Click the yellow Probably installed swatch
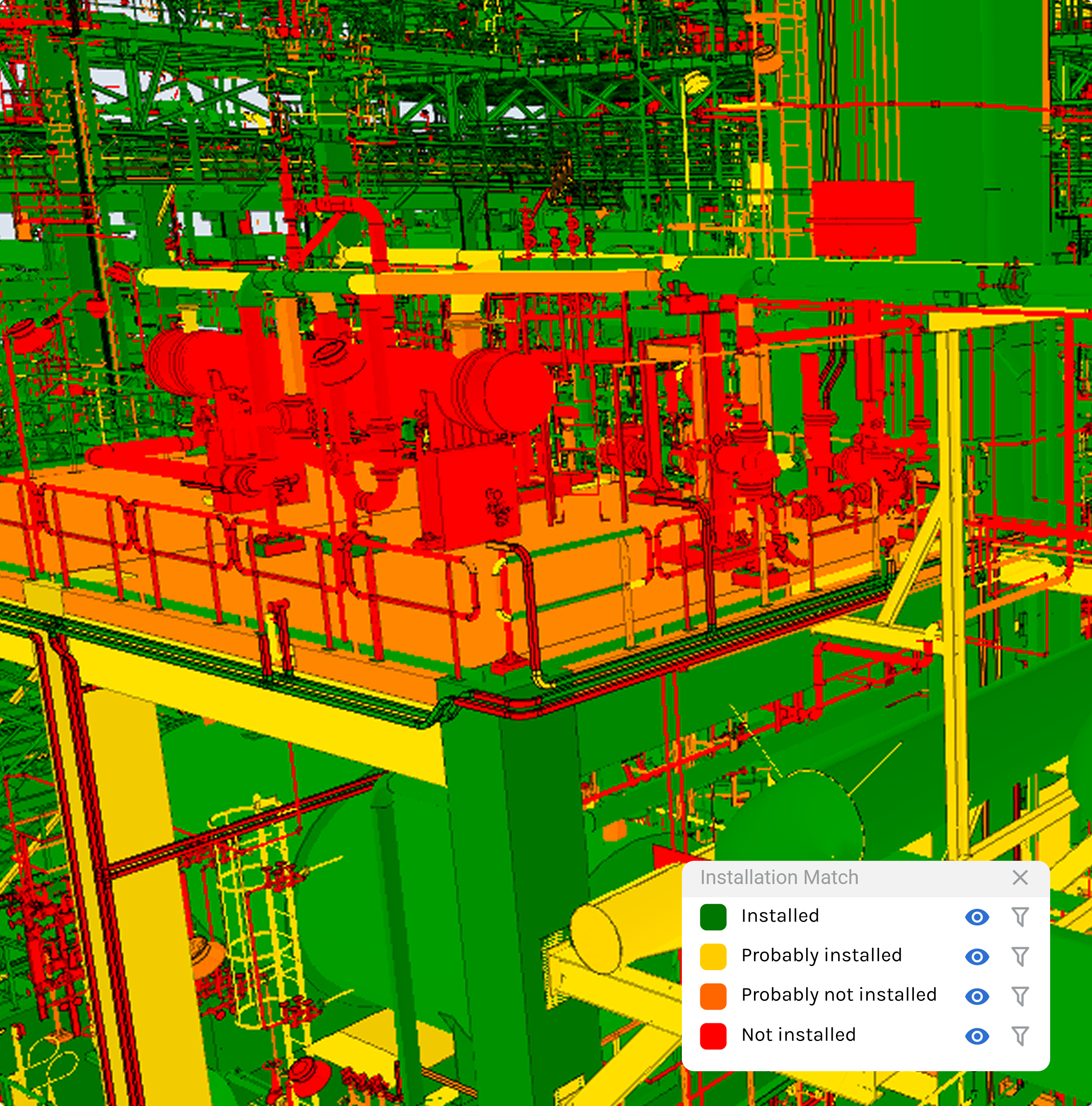 (x=713, y=956)
